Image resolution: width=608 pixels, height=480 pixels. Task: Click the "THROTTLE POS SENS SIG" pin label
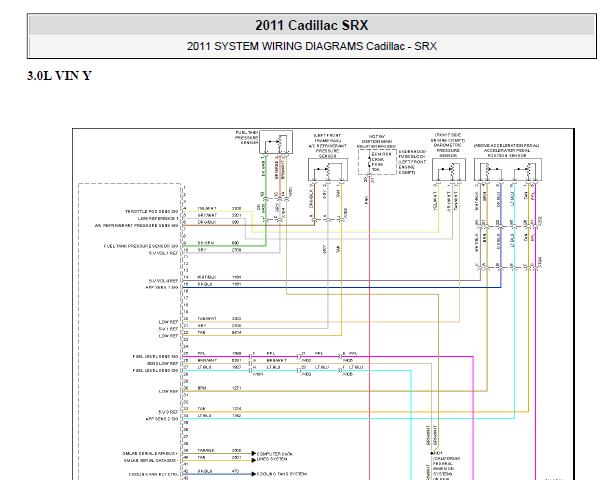(151, 212)
